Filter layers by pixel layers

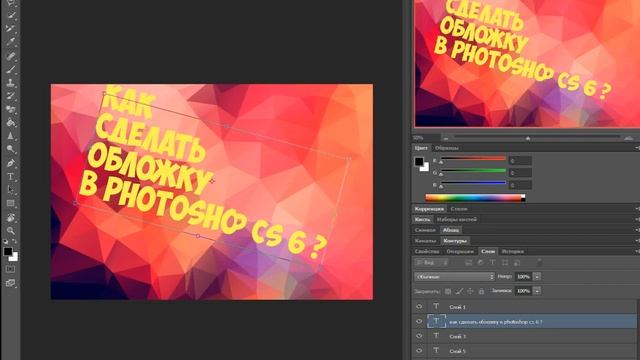pyautogui.click(x=469, y=263)
